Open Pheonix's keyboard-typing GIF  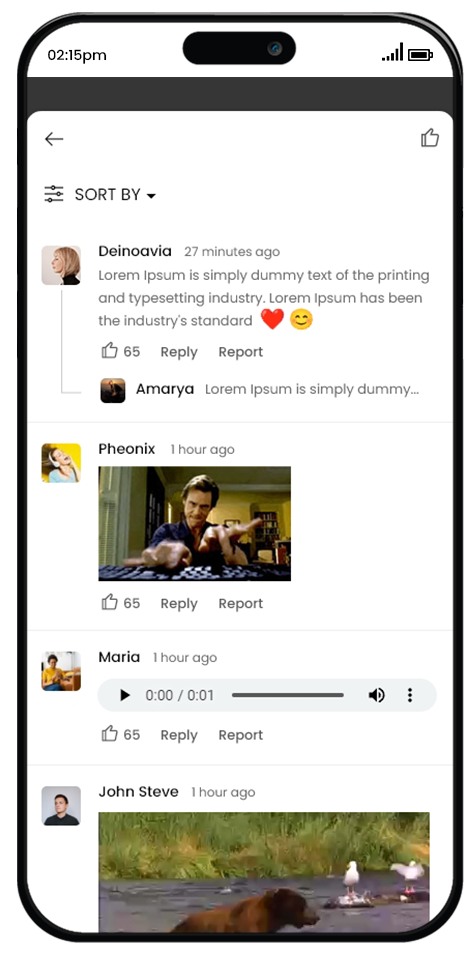pyautogui.click(x=195, y=523)
